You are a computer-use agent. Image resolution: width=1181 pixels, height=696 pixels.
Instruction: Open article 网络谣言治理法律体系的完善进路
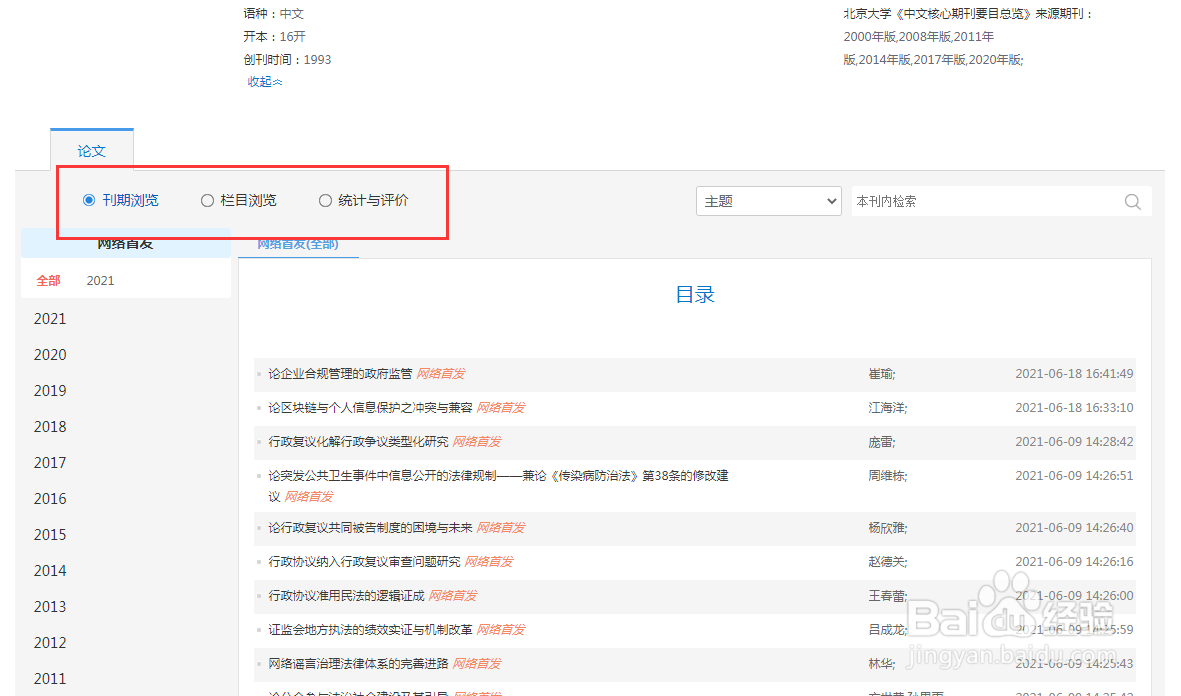[x=359, y=664]
